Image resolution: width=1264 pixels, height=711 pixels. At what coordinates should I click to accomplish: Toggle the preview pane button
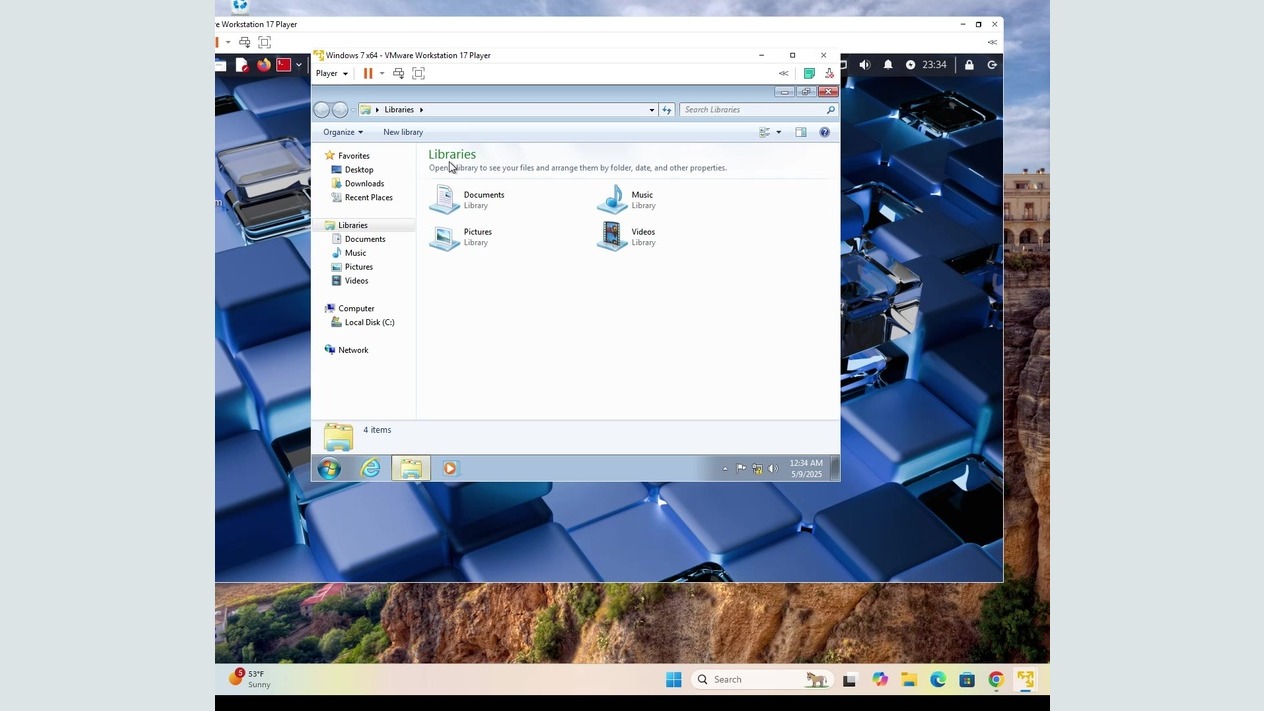[x=800, y=132]
